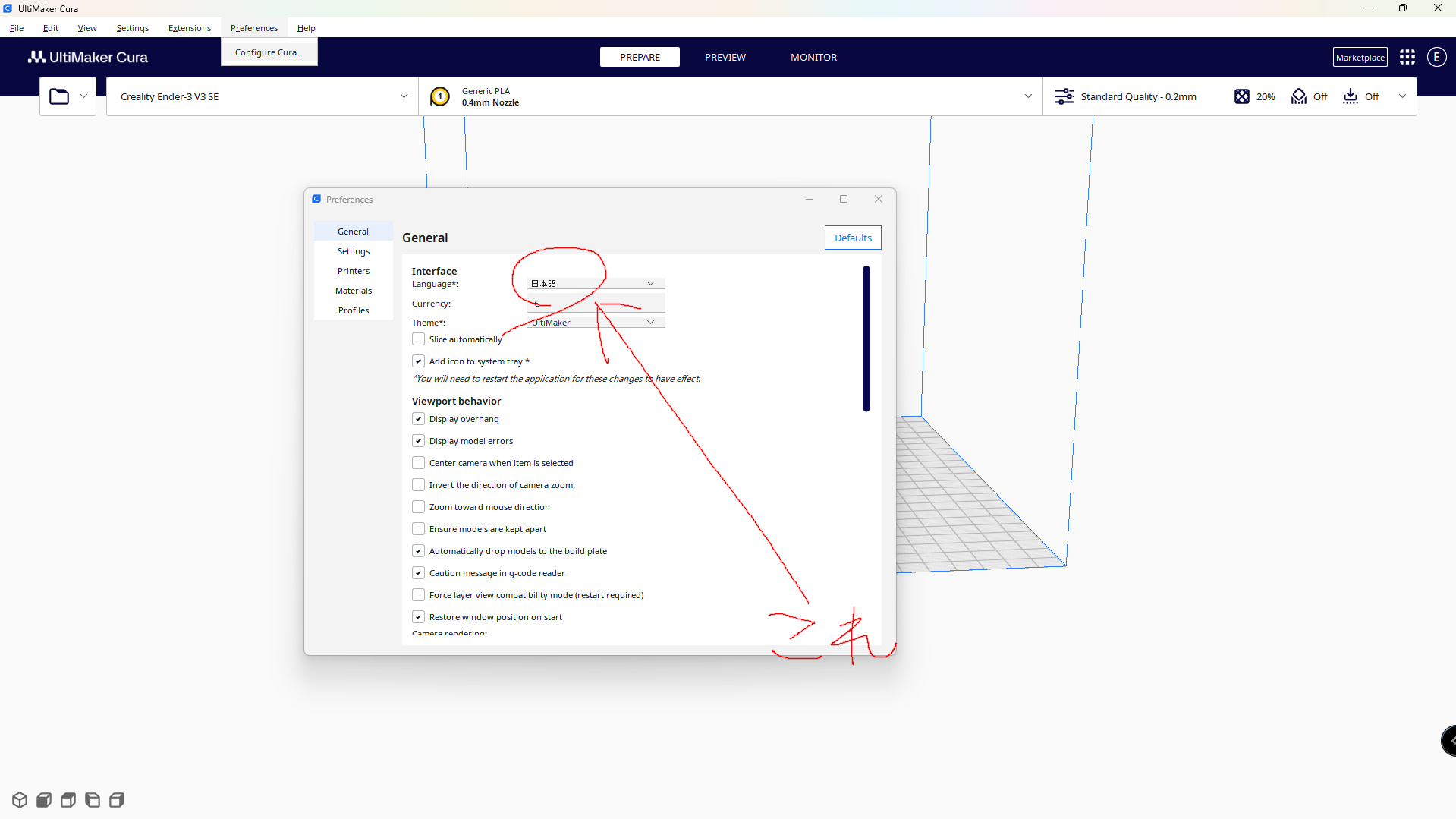Screen dimensions: 1456x819
Task: Switch to the PREPARE stage
Action: point(640,57)
